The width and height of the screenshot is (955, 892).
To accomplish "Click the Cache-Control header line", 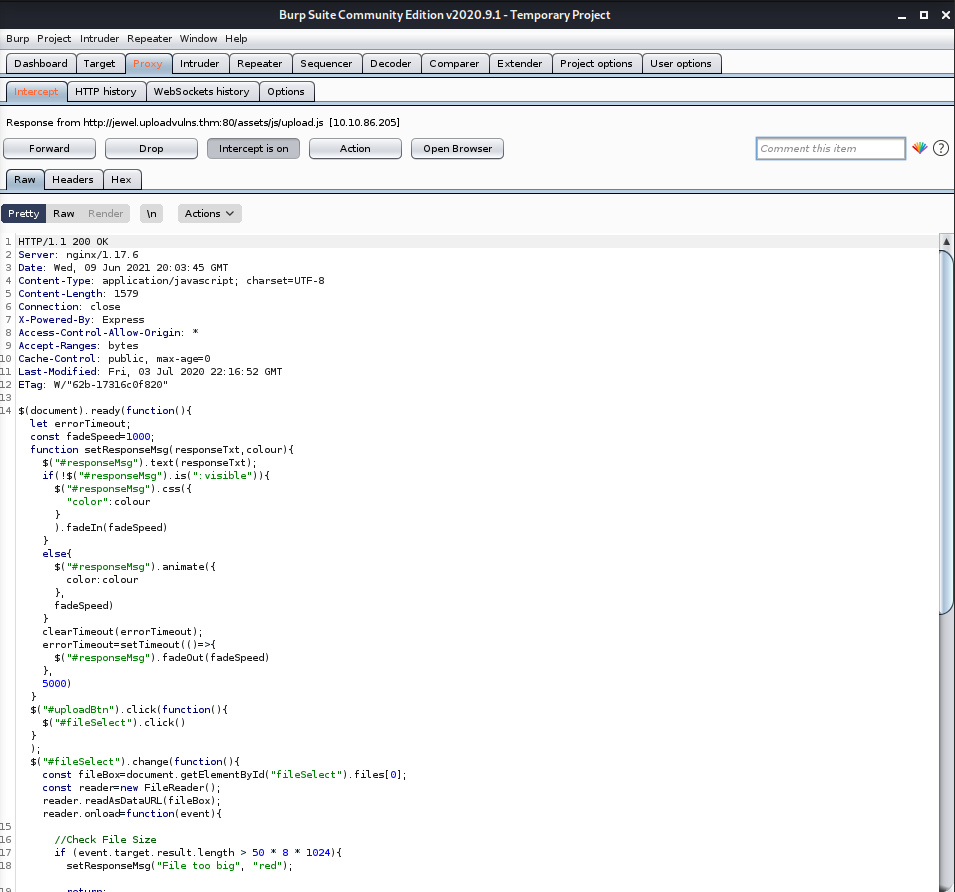I will click(x=114, y=359).
